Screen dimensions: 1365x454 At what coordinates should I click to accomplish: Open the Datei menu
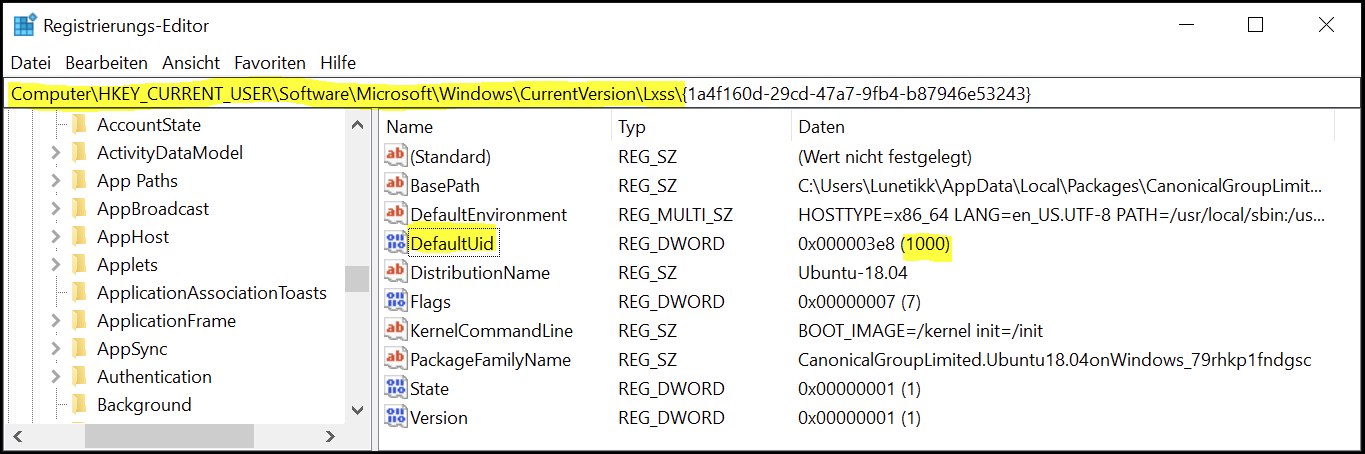30,62
